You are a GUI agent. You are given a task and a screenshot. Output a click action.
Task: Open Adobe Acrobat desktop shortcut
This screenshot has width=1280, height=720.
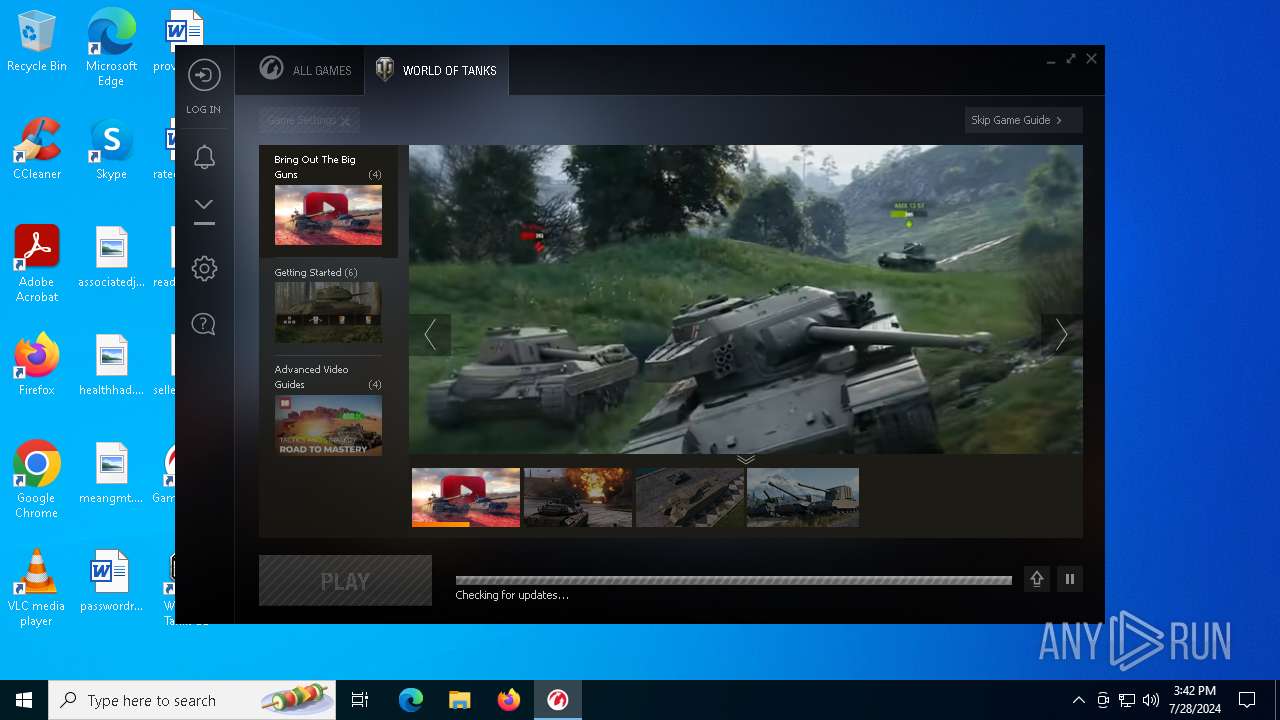pyautogui.click(x=37, y=264)
